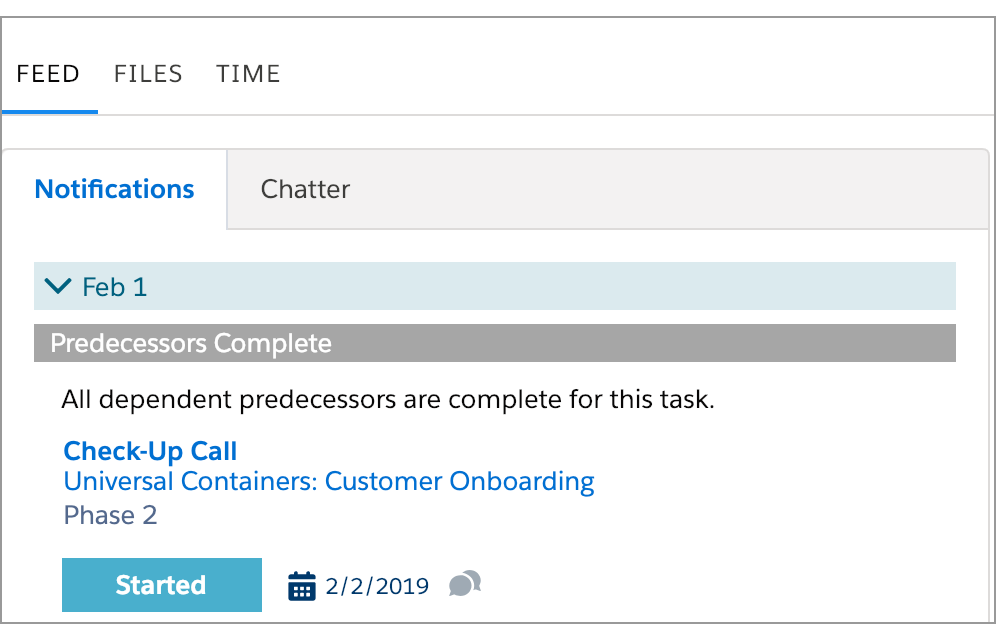Open the calendar icon beside the due date
The image size is (996, 644).
coord(302,586)
